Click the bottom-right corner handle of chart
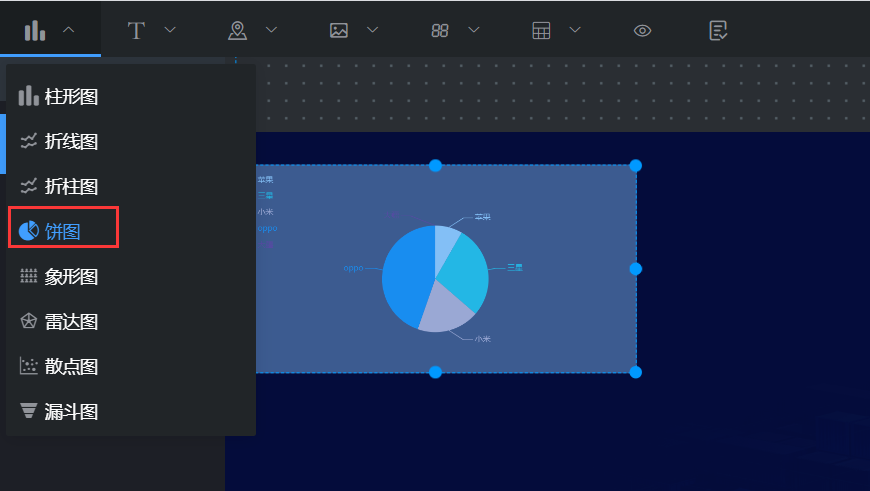Screen dimensions: 870x491 point(636,372)
